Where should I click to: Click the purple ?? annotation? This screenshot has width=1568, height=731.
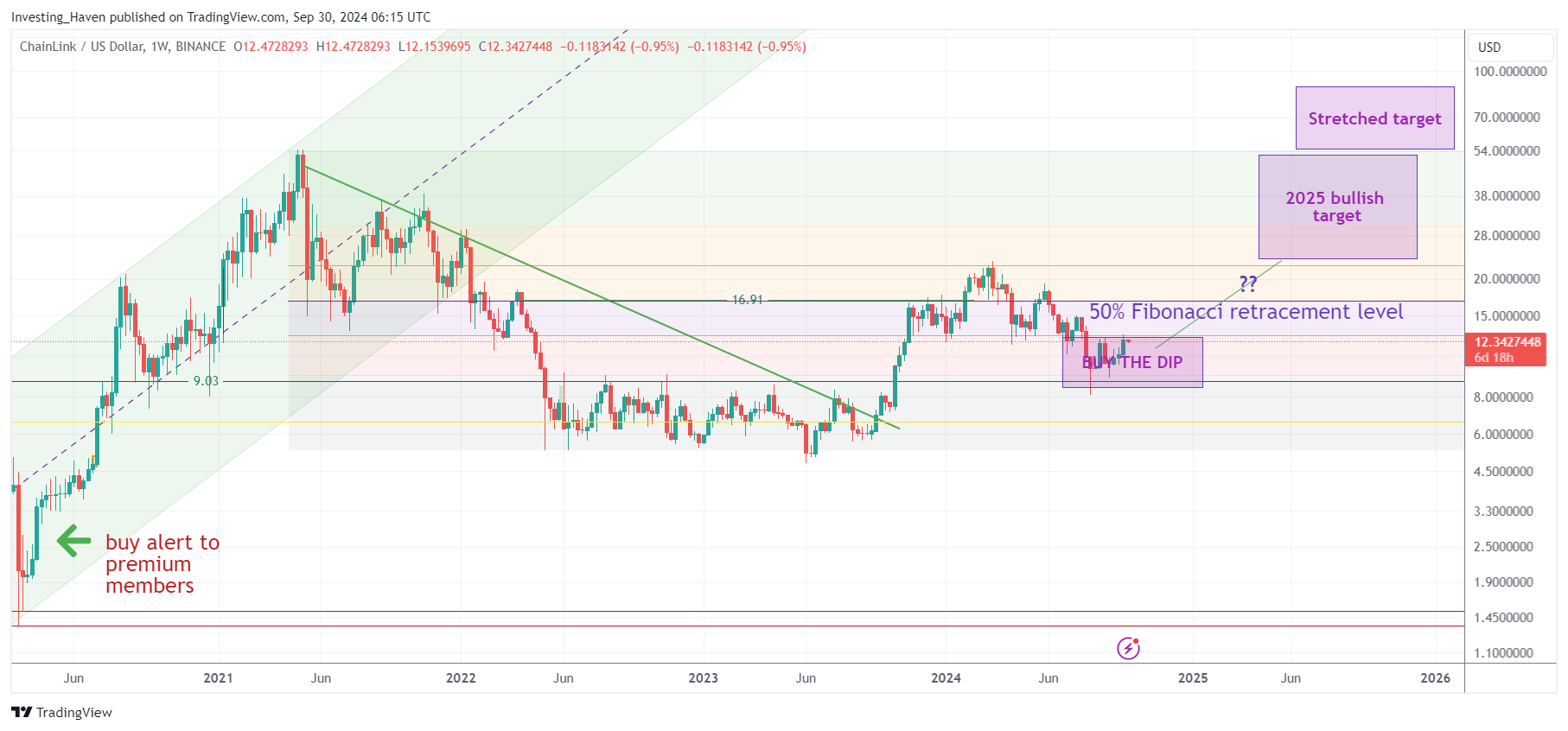1248,283
